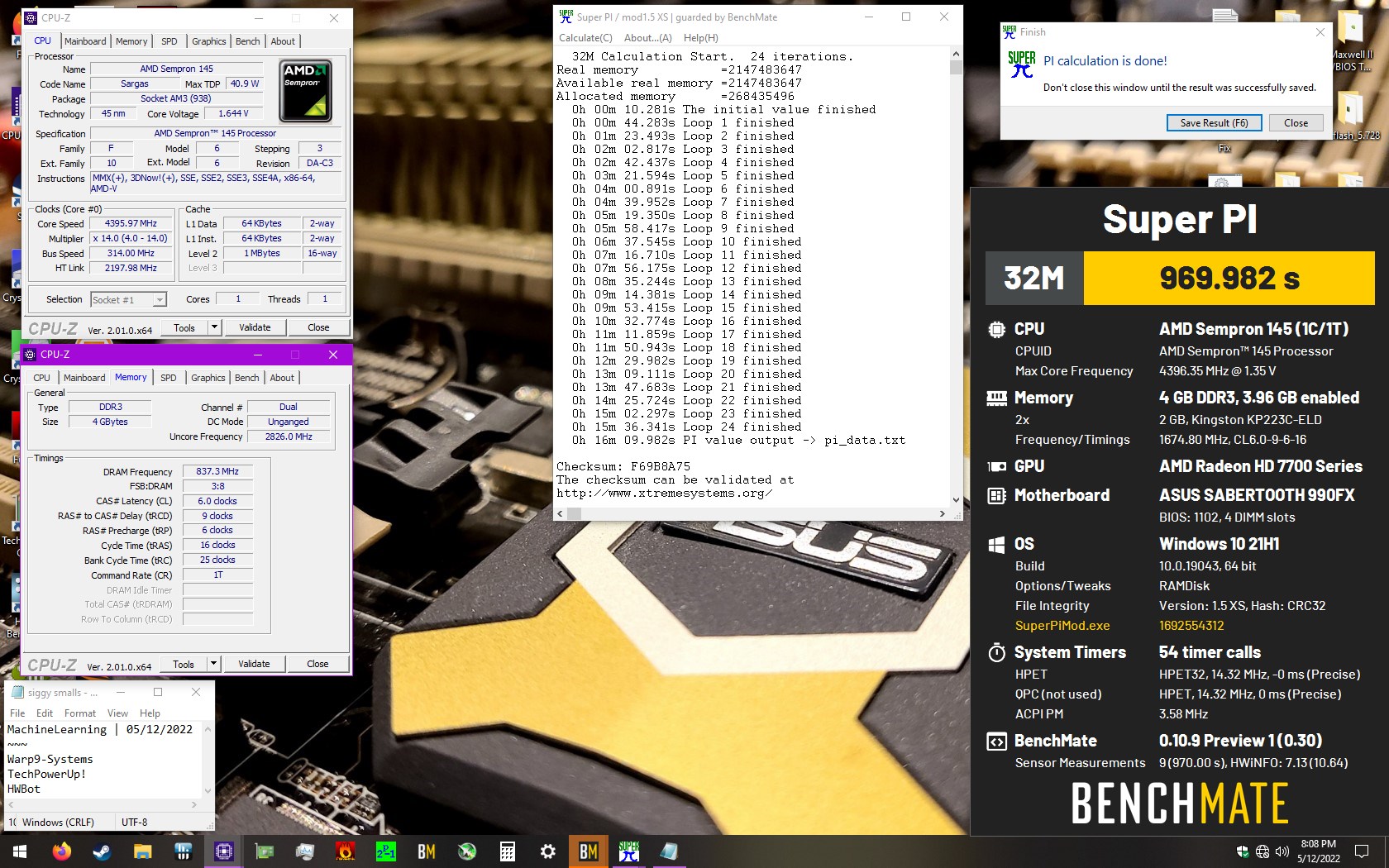Click UTF-8 in Notepad status bar
The height and width of the screenshot is (868, 1389).
135,823
